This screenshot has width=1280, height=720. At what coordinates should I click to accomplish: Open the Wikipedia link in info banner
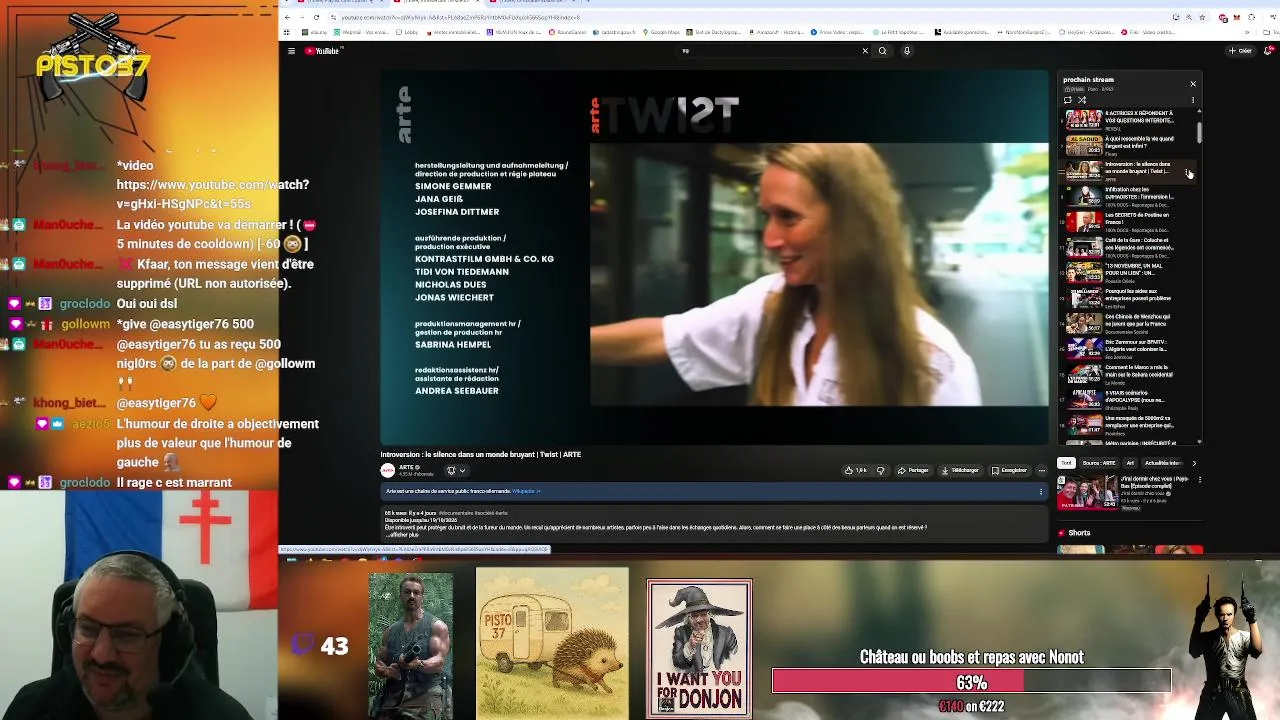[x=526, y=491]
